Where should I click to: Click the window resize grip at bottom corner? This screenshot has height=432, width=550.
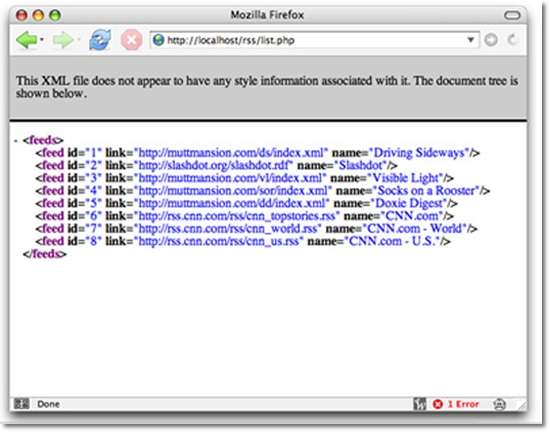(522, 405)
